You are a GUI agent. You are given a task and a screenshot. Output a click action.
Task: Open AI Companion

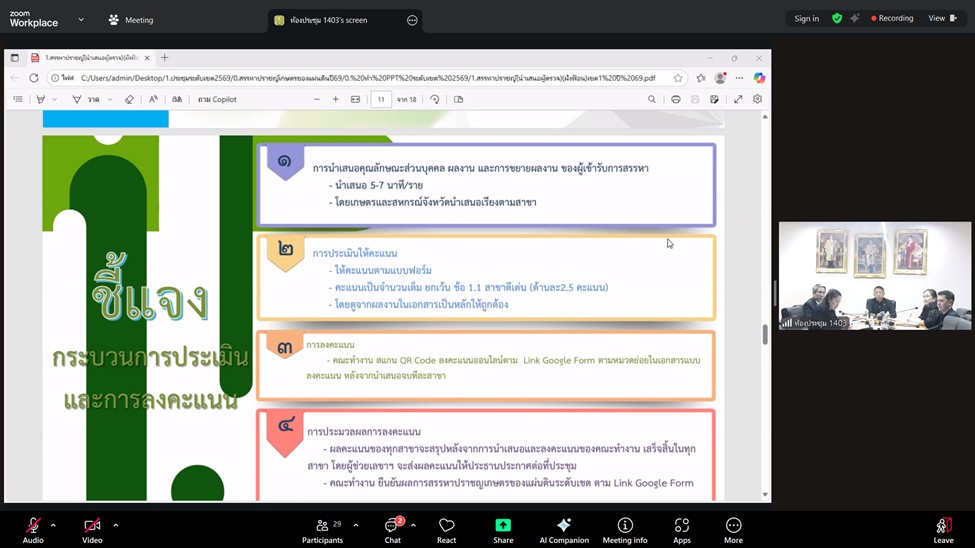point(564,530)
